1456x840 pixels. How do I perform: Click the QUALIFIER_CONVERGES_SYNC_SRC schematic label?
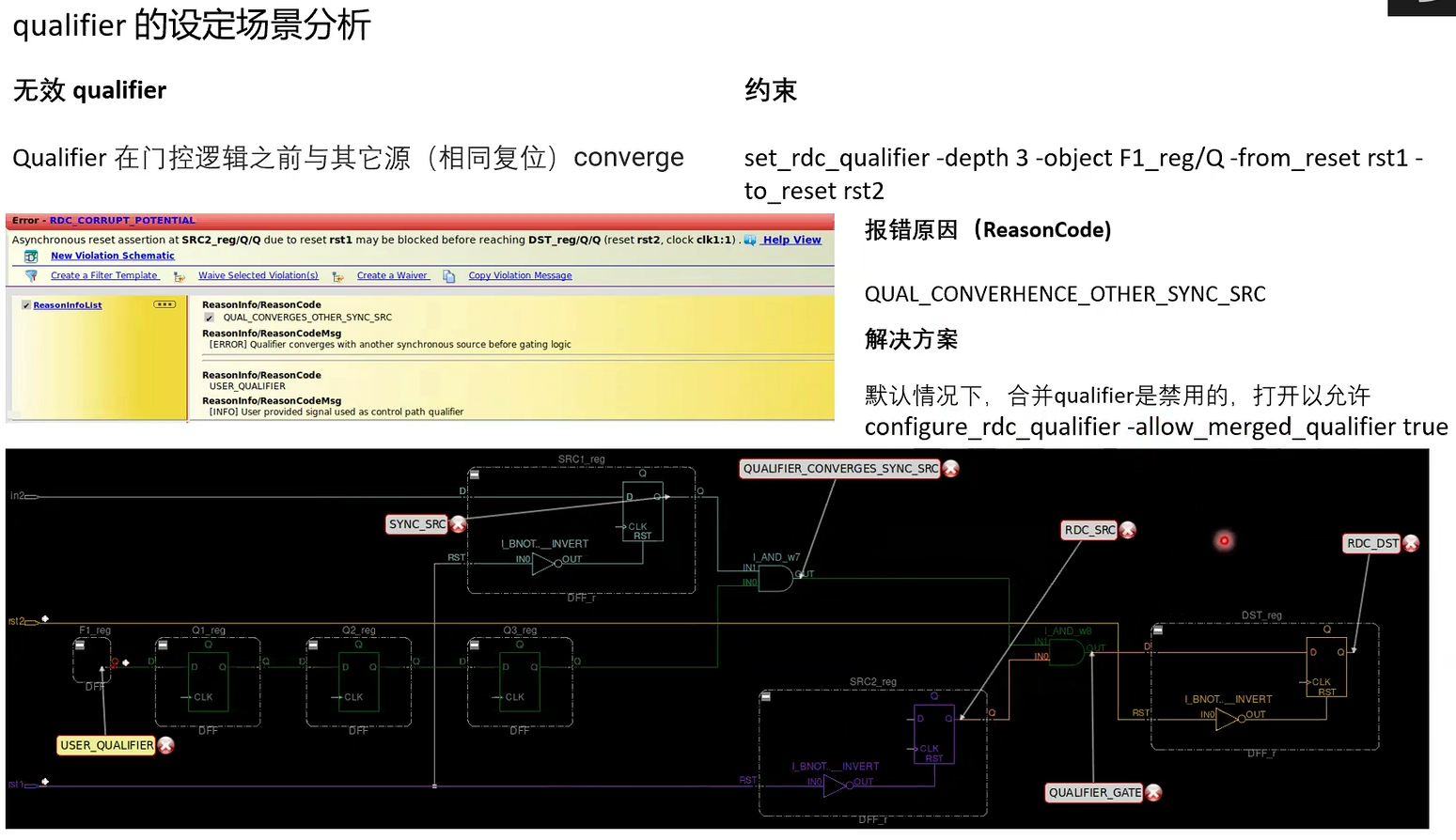click(x=840, y=469)
